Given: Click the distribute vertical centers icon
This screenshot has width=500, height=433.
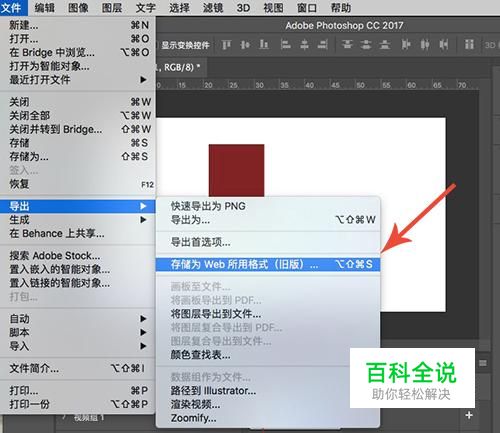Looking at the screenshot, I should pyautogui.click(x=366, y=44).
